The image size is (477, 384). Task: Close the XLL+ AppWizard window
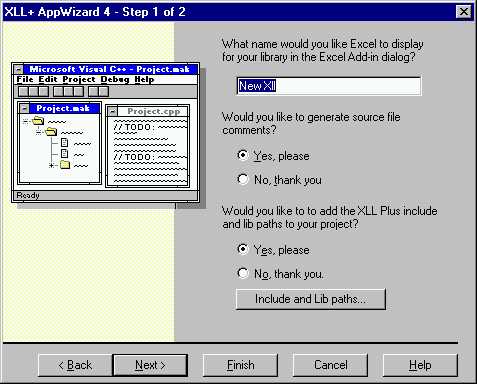point(463,12)
